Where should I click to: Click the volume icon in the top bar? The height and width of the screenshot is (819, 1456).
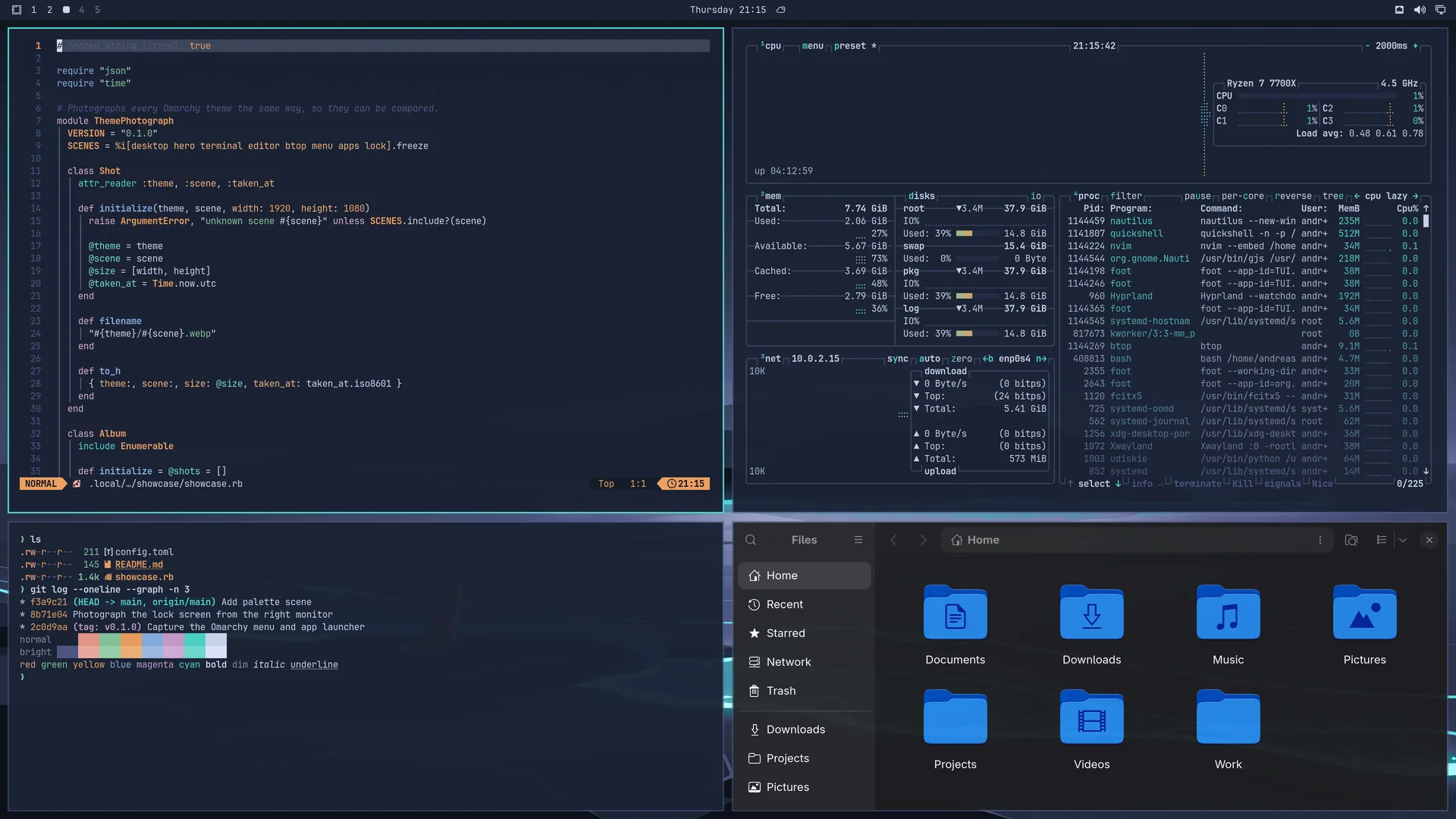coord(1420,10)
